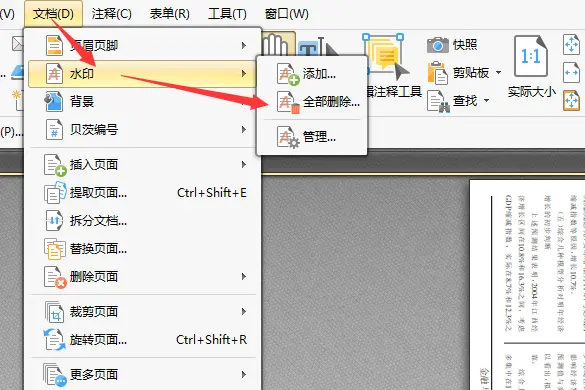Click 添加... in the watermark submenu
This screenshot has height=390, width=585.
tap(312, 74)
